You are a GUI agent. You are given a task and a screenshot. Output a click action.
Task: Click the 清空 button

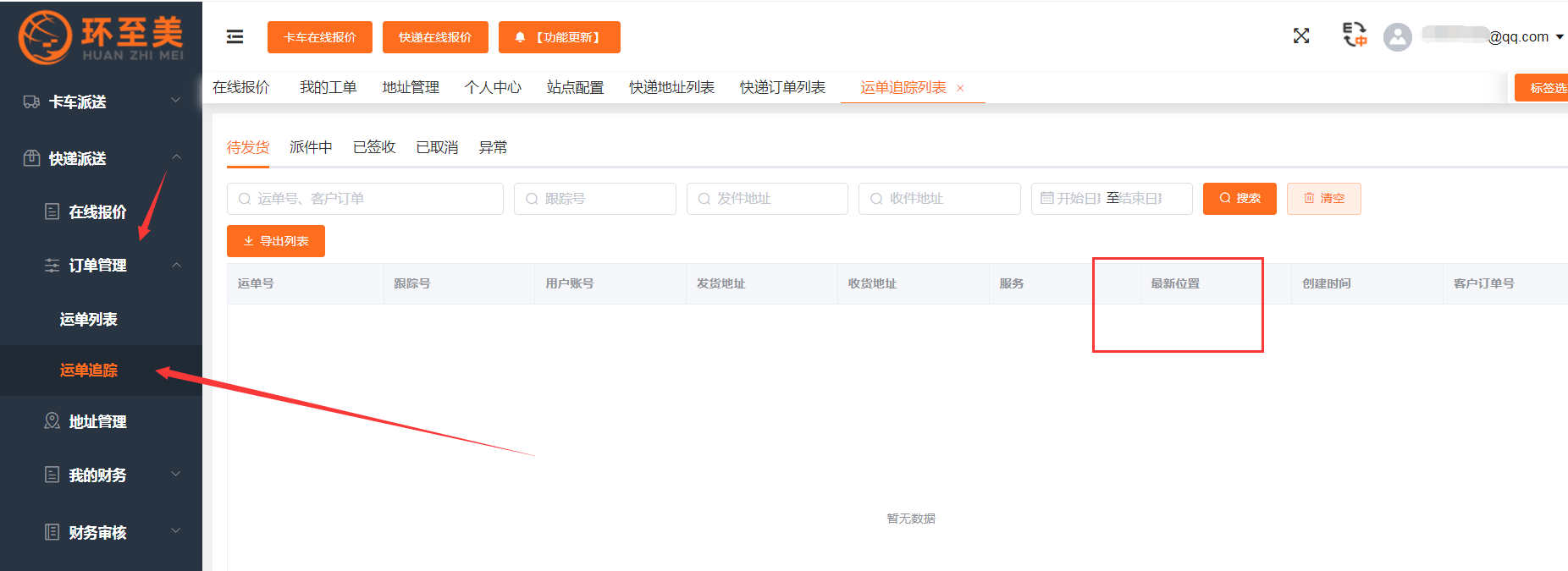(x=1323, y=199)
